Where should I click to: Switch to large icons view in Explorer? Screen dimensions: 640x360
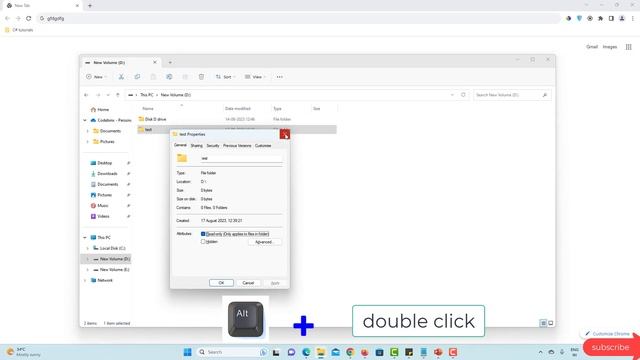551,323
